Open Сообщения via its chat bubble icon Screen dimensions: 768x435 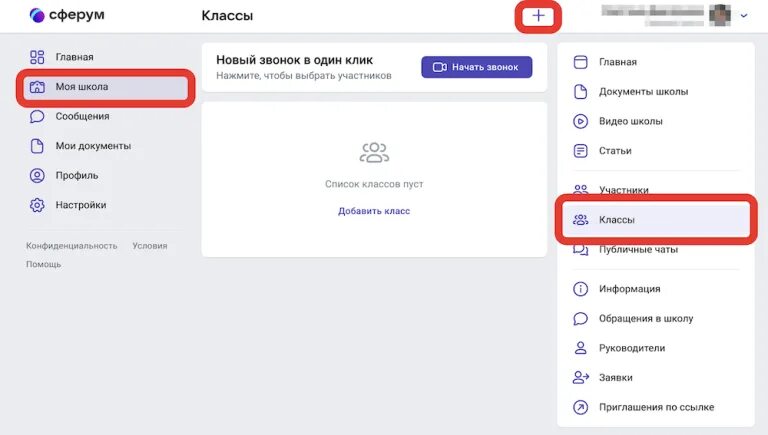click(37, 116)
